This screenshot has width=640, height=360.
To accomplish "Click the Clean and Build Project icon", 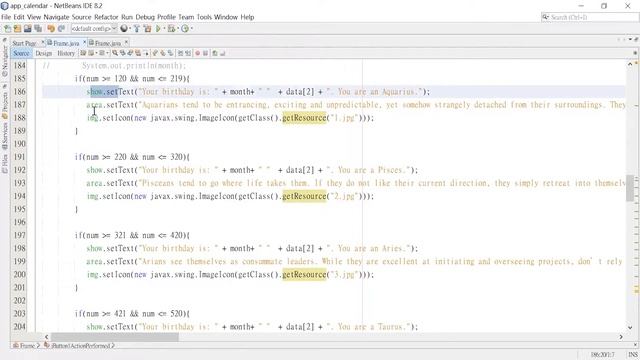I will (x=147, y=29).
